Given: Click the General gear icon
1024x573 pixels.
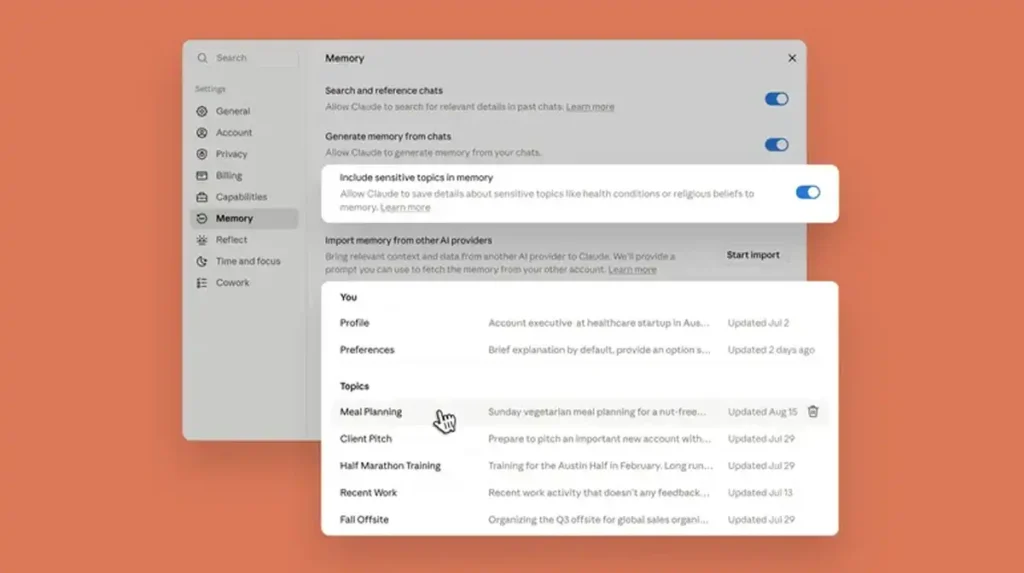Looking at the screenshot, I should tap(202, 112).
